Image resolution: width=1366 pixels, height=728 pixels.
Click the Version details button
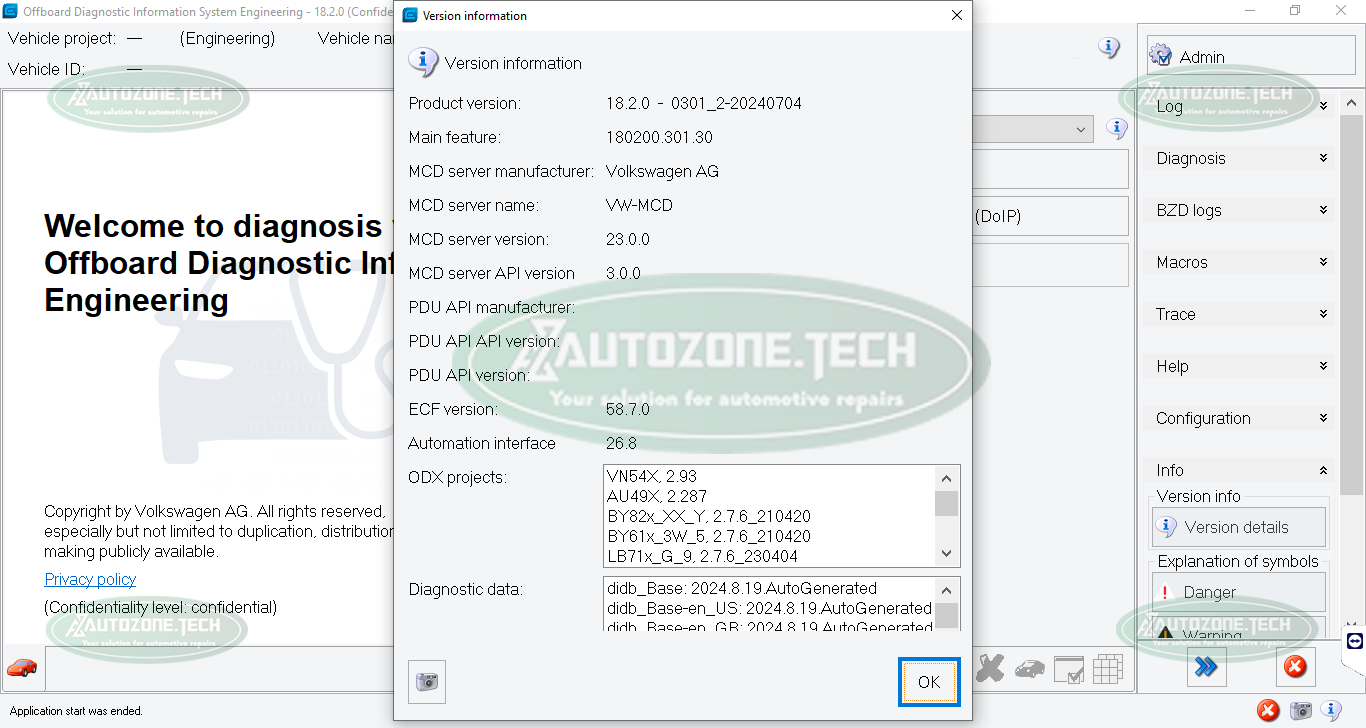(1238, 527)
